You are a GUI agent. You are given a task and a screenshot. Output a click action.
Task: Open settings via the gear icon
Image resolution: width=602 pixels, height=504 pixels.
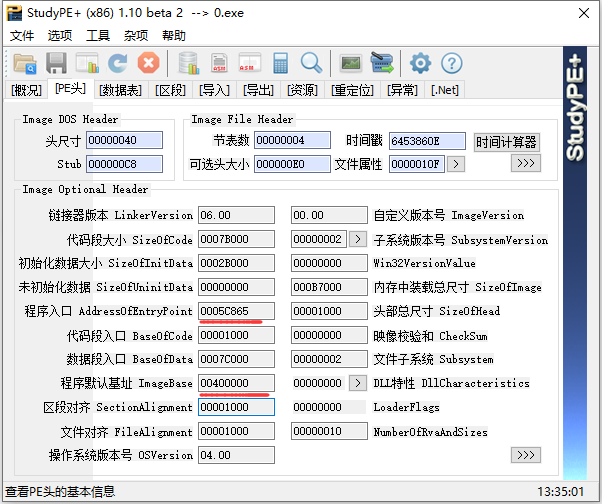(420, 63)
